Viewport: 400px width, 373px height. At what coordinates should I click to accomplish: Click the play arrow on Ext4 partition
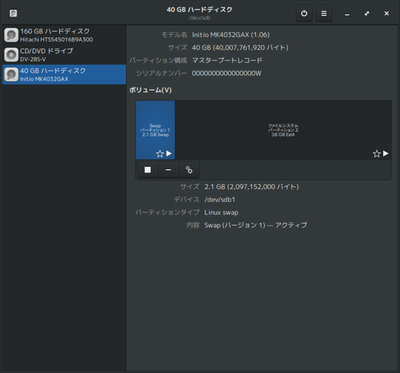386,153
